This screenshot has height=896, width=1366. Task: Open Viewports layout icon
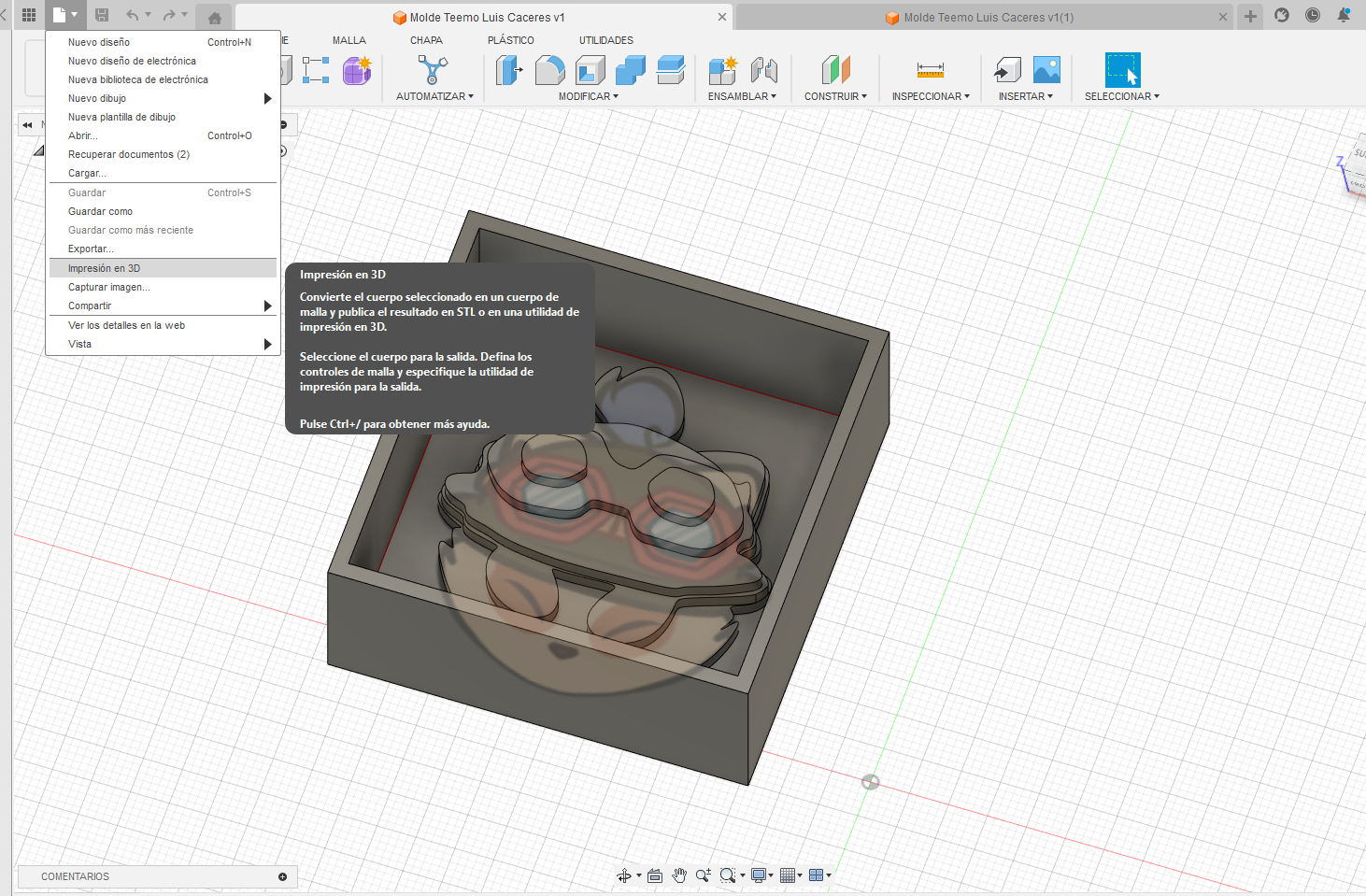(817, 875)
